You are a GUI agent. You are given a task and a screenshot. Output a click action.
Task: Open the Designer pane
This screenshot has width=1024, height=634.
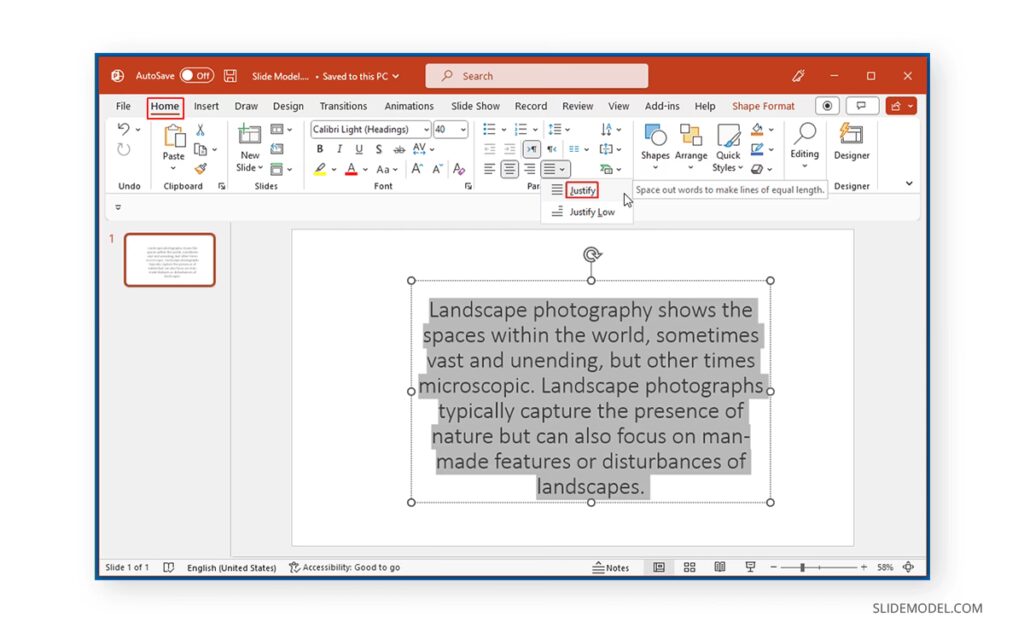click(851, 140)
